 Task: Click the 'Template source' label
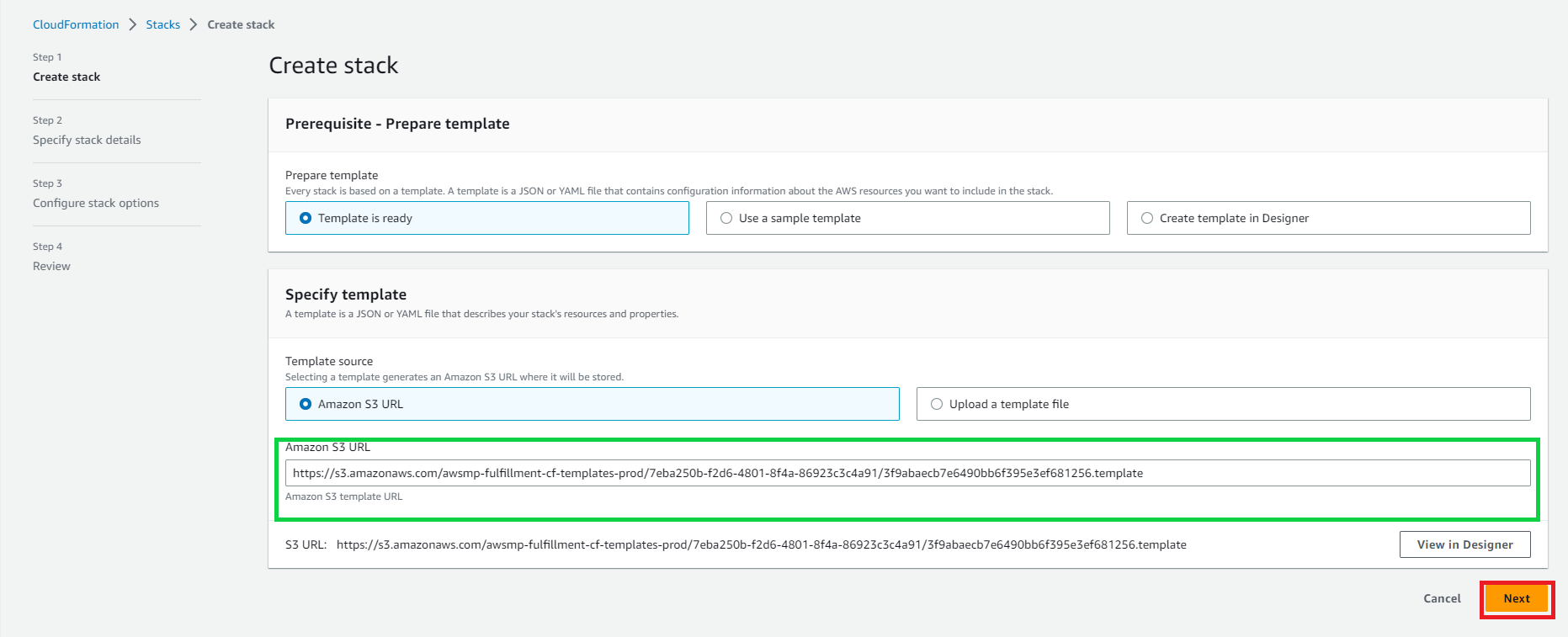click(329, 361)
